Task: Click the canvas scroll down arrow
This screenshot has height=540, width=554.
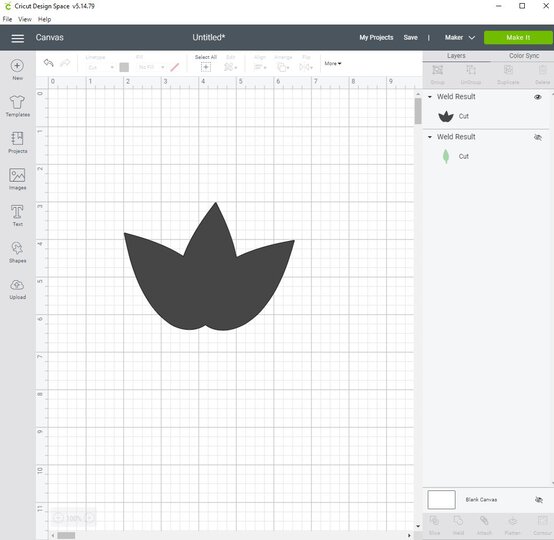Action: [x=418, y=526]
